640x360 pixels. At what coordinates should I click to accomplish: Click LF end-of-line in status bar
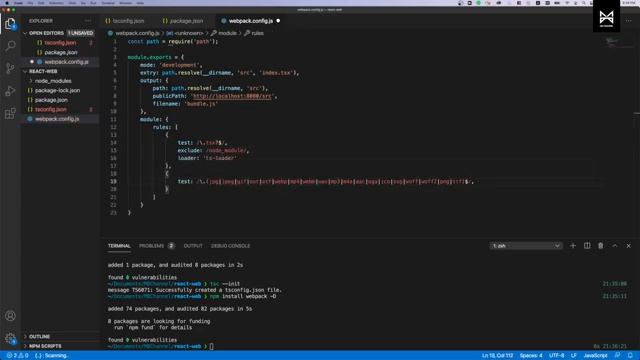(x=573, y=356)
